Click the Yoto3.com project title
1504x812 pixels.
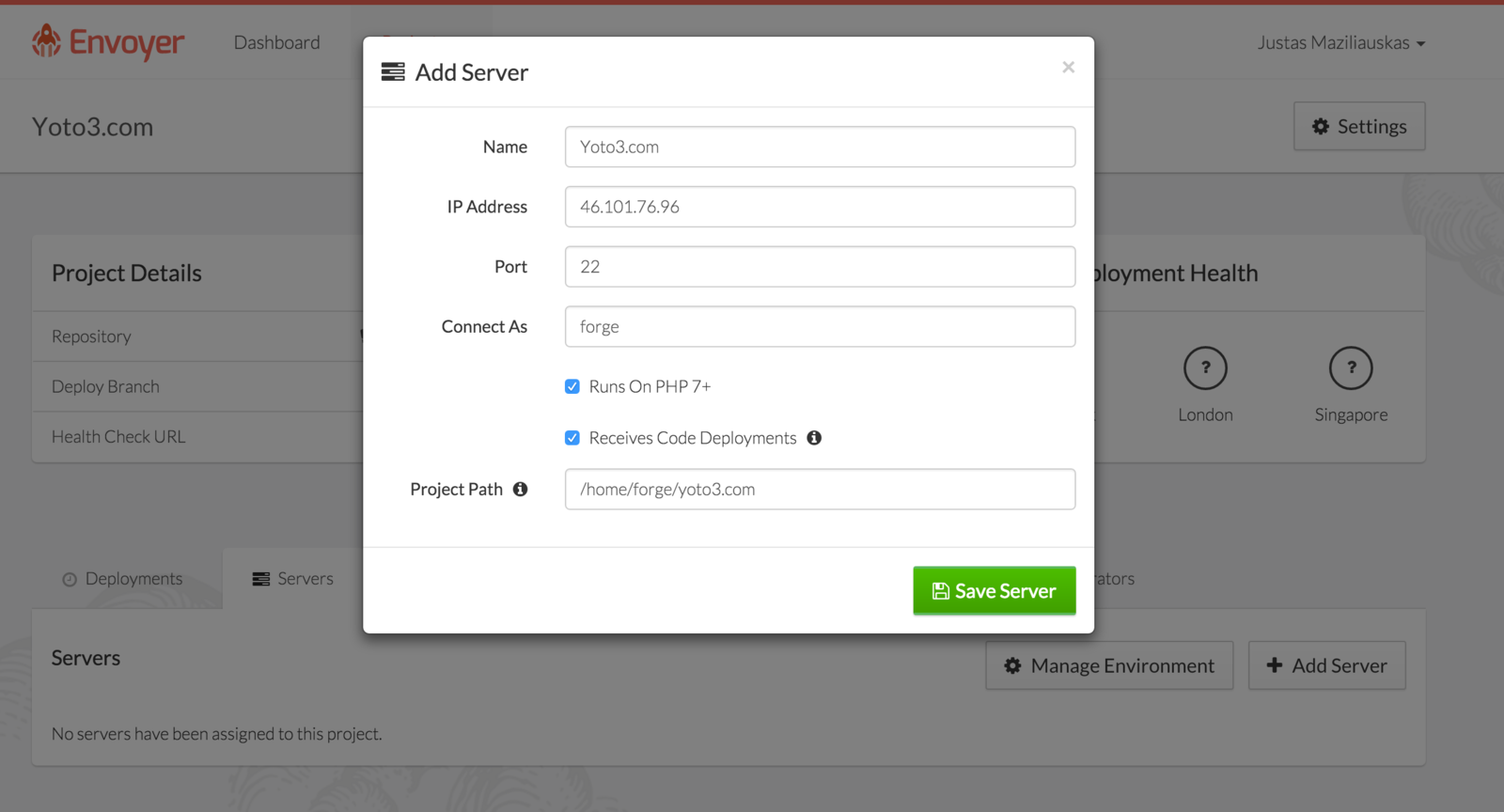pyautogui.click(x=92, y=127)
